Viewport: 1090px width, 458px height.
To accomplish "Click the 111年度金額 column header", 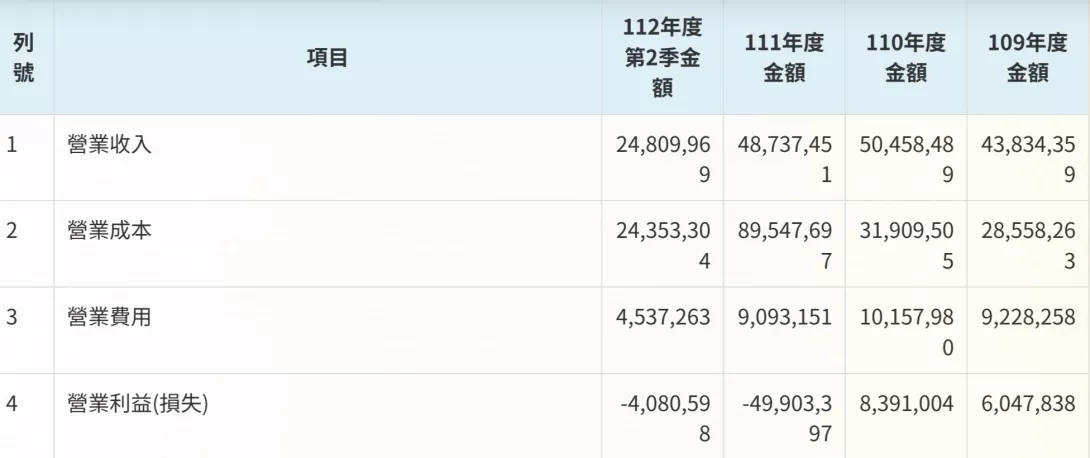I will tap(784, 58).
